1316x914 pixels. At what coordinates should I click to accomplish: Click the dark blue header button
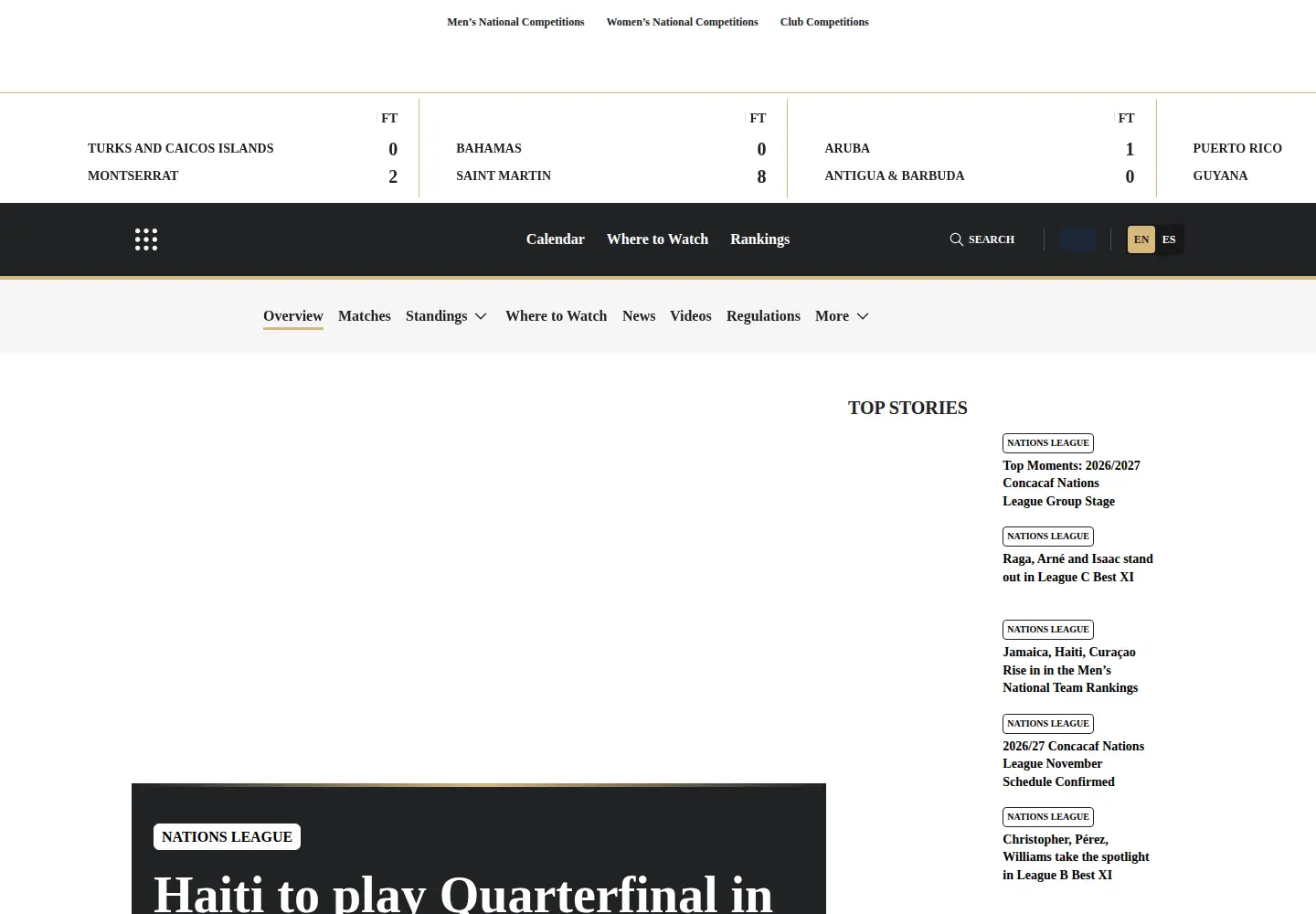tap(1078, 239)
